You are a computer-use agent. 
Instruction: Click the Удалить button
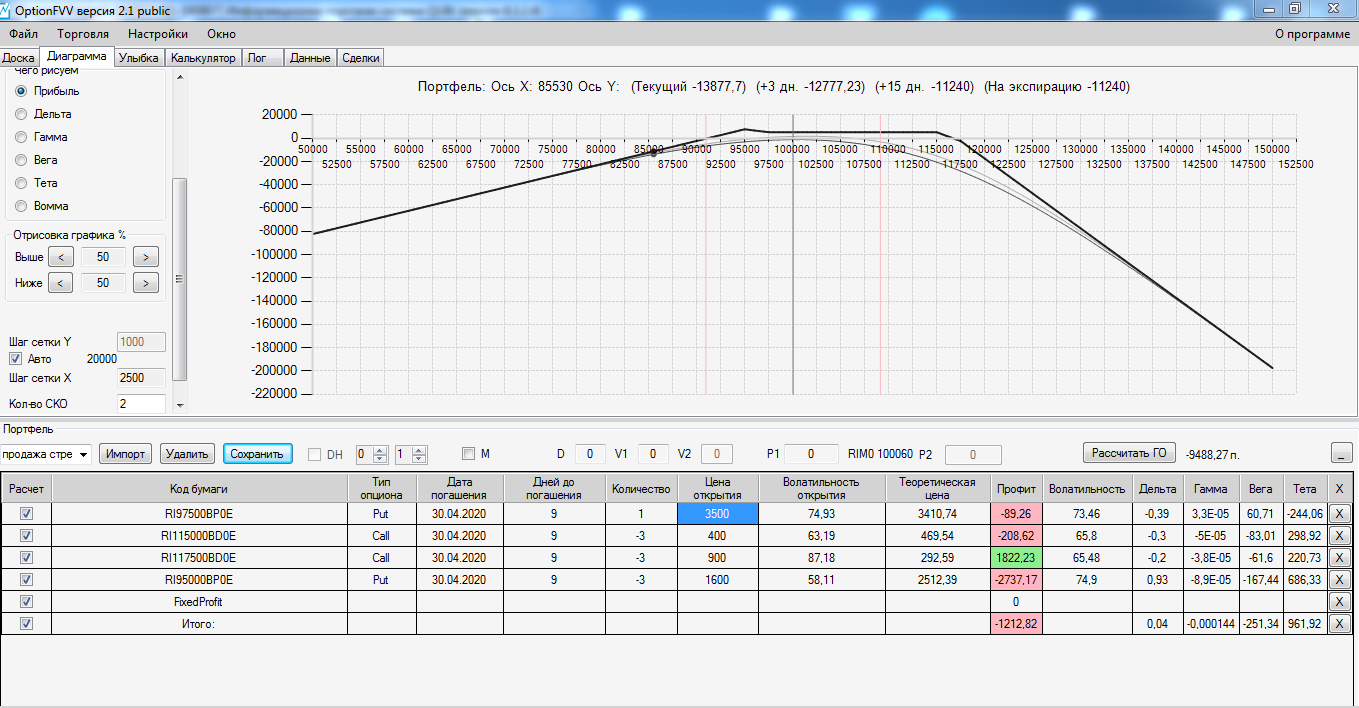pos(187,454)
